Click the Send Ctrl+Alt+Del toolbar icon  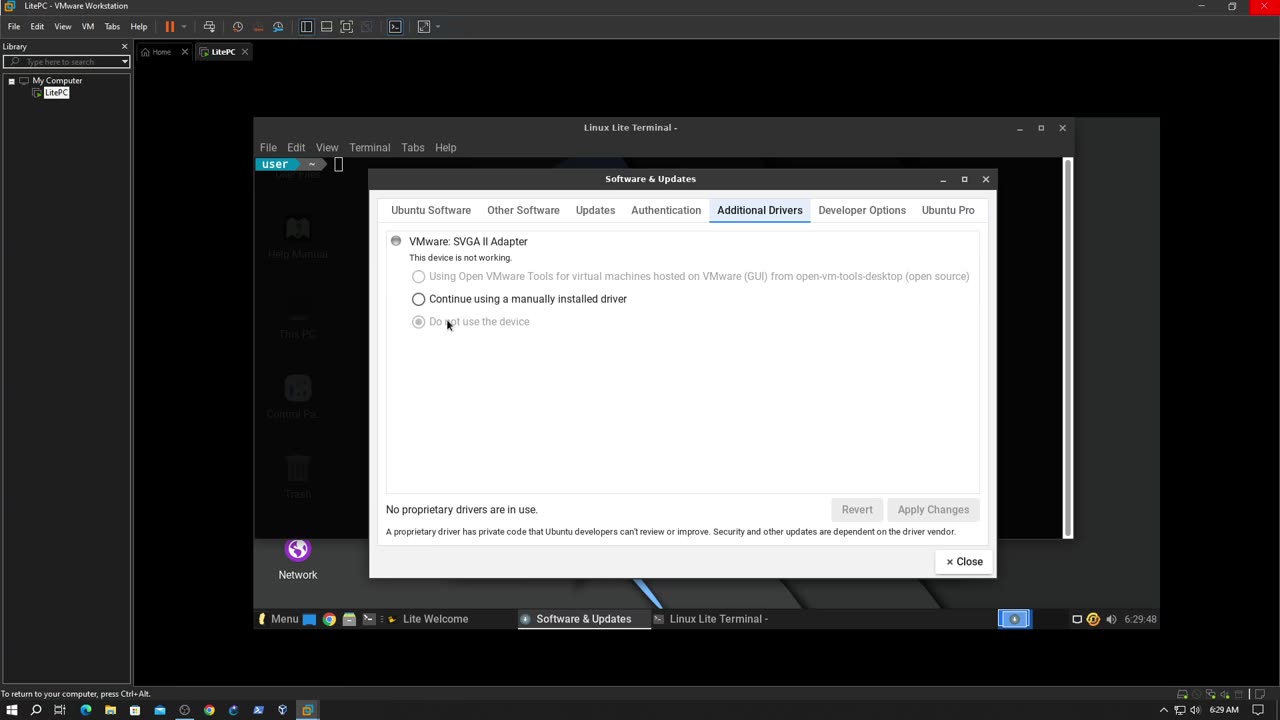click(209, 27)
